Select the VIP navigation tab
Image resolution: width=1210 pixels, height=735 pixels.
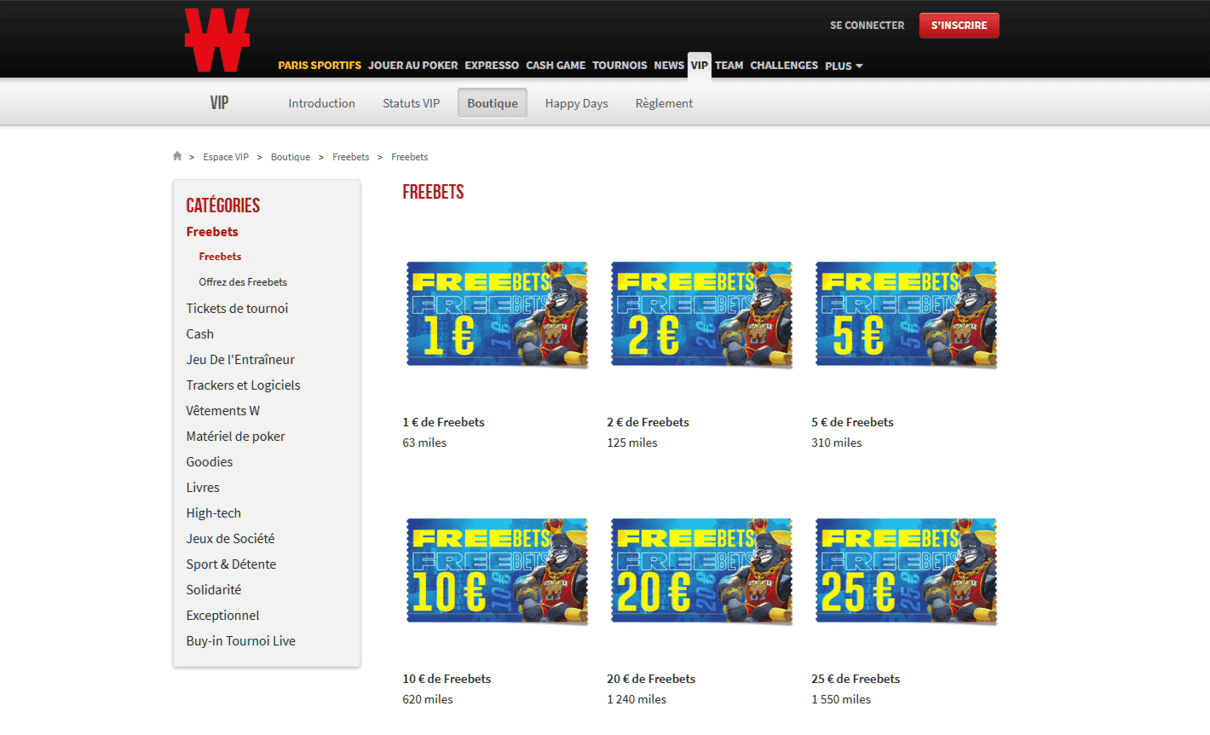(x=699, y=65)
